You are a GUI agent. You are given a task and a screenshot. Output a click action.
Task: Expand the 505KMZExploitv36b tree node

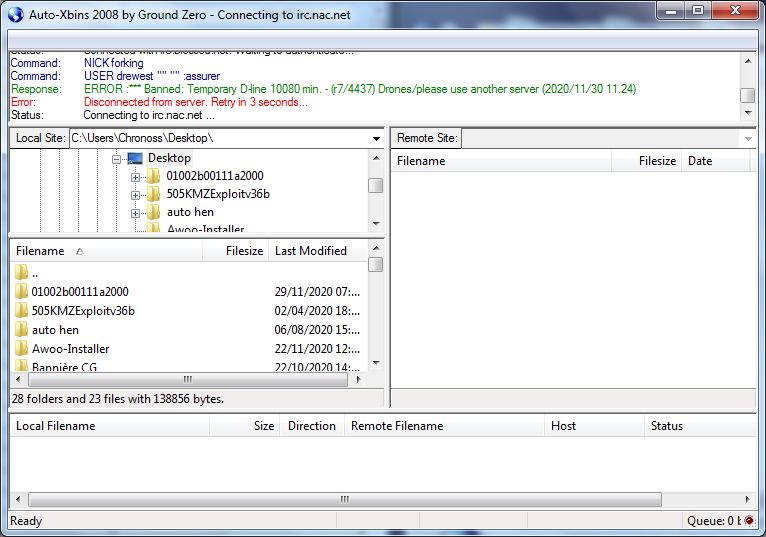(x=135, y=195)
